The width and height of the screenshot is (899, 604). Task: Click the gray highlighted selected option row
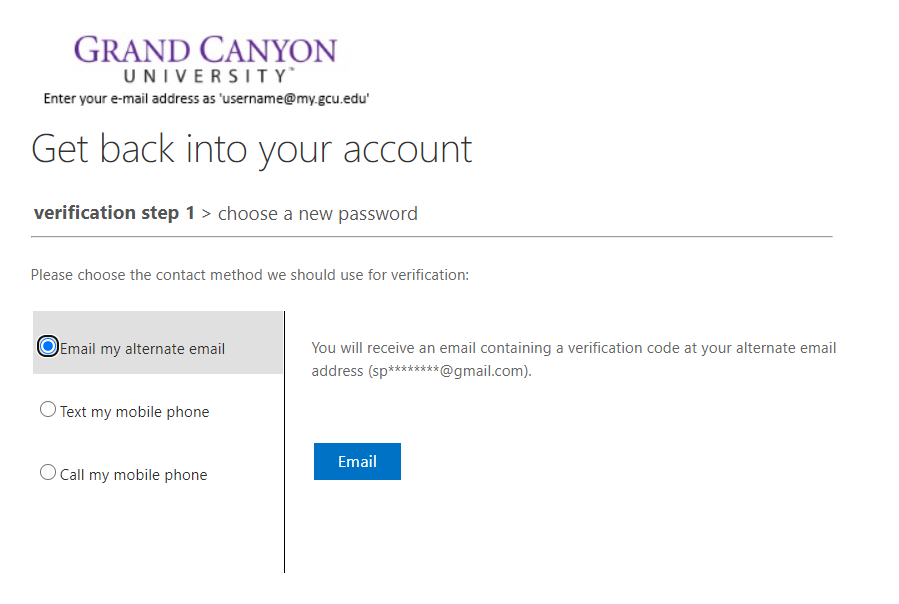tap(158, 342)
